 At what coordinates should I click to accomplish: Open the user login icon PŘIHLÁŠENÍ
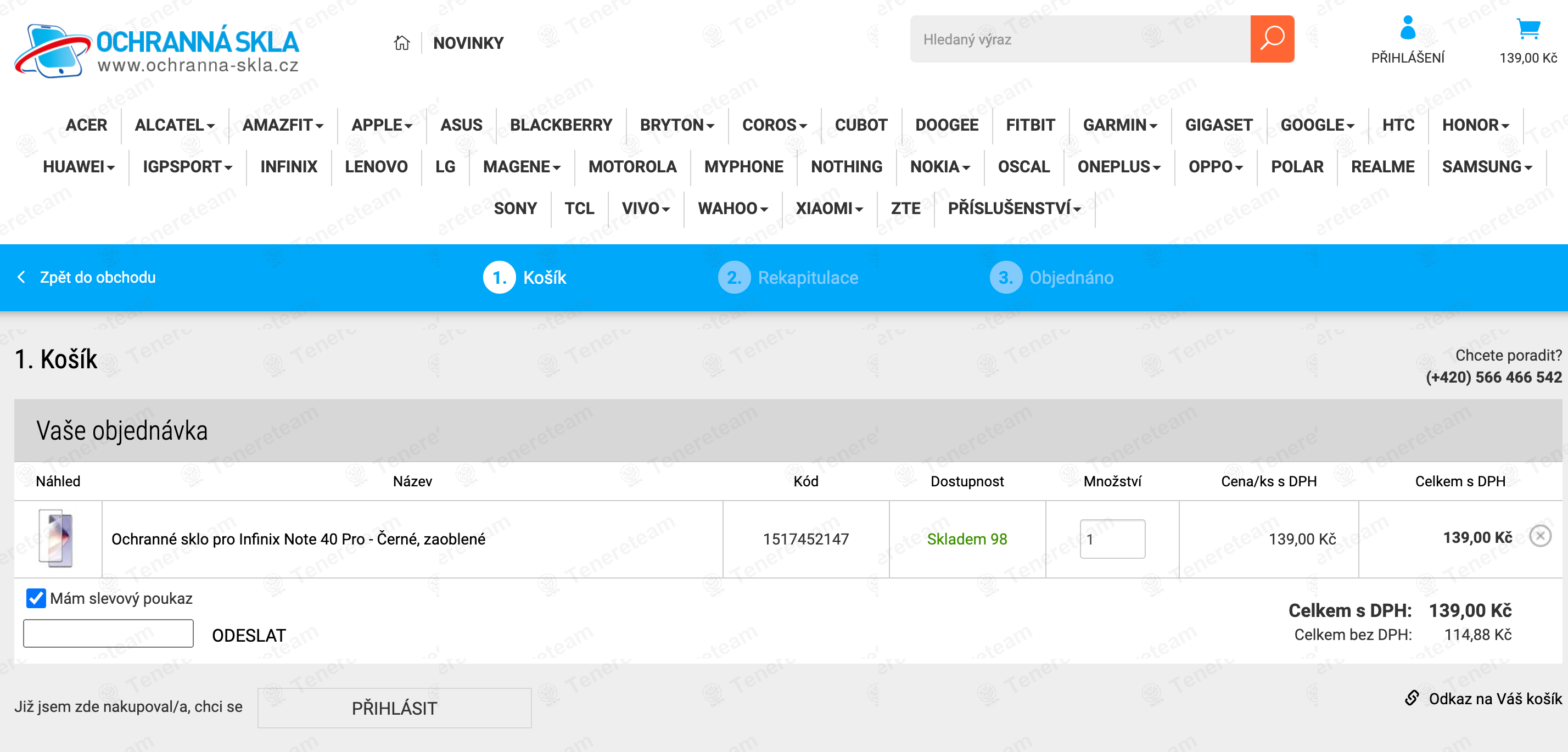pyautogui.click(x=1407, y=40)
